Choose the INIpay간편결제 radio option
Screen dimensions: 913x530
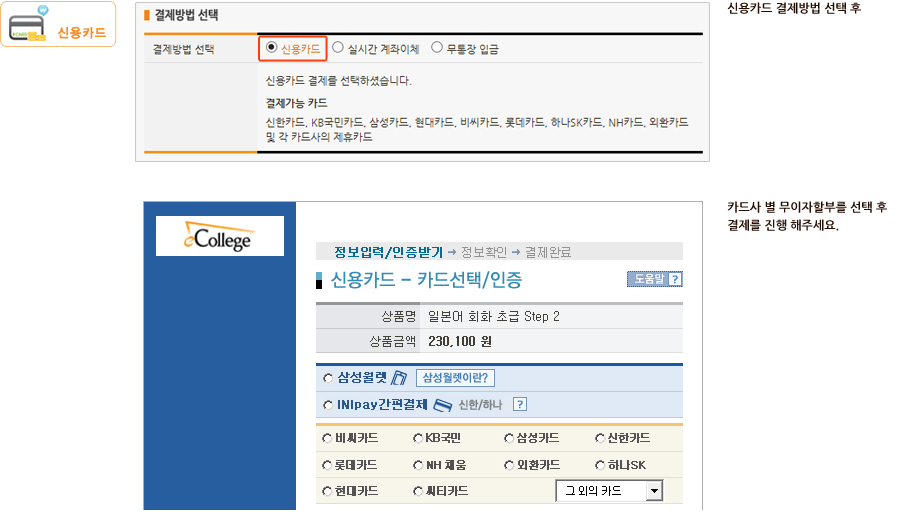[x=328, y=405]
